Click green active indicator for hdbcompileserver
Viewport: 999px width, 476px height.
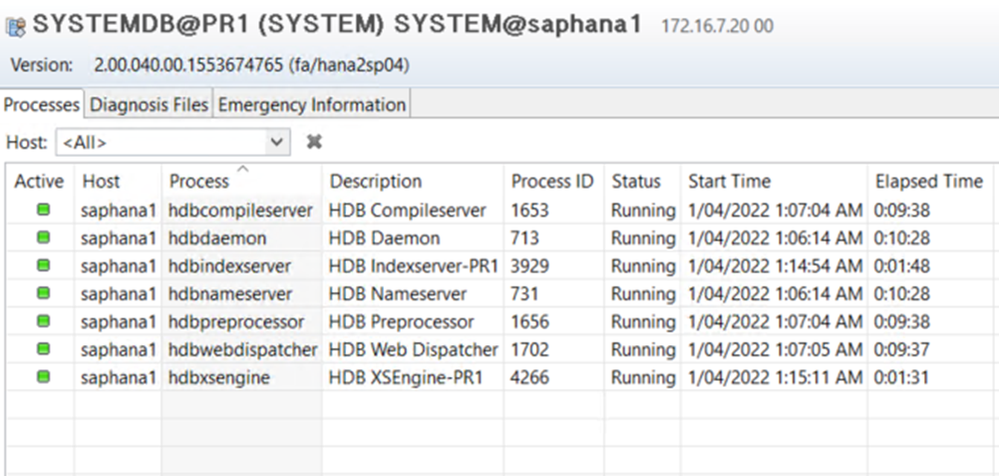coord(43,210)
